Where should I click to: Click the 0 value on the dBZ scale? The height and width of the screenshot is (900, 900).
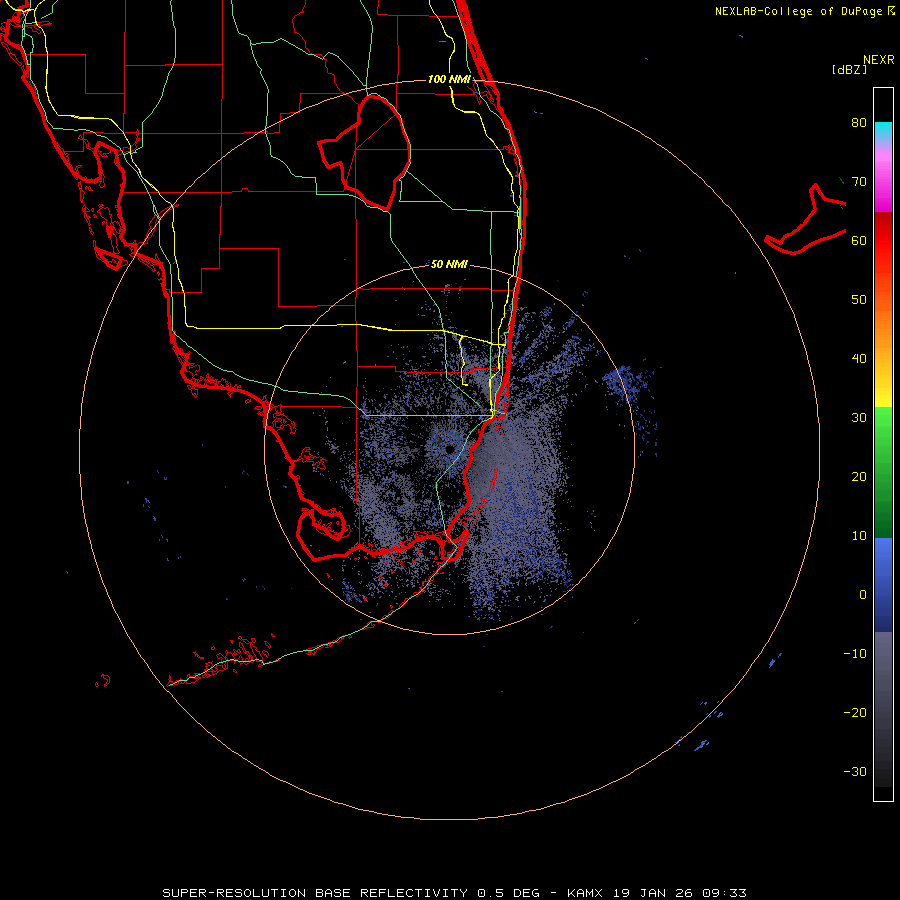pyautogui.click(x=863, y=595)
